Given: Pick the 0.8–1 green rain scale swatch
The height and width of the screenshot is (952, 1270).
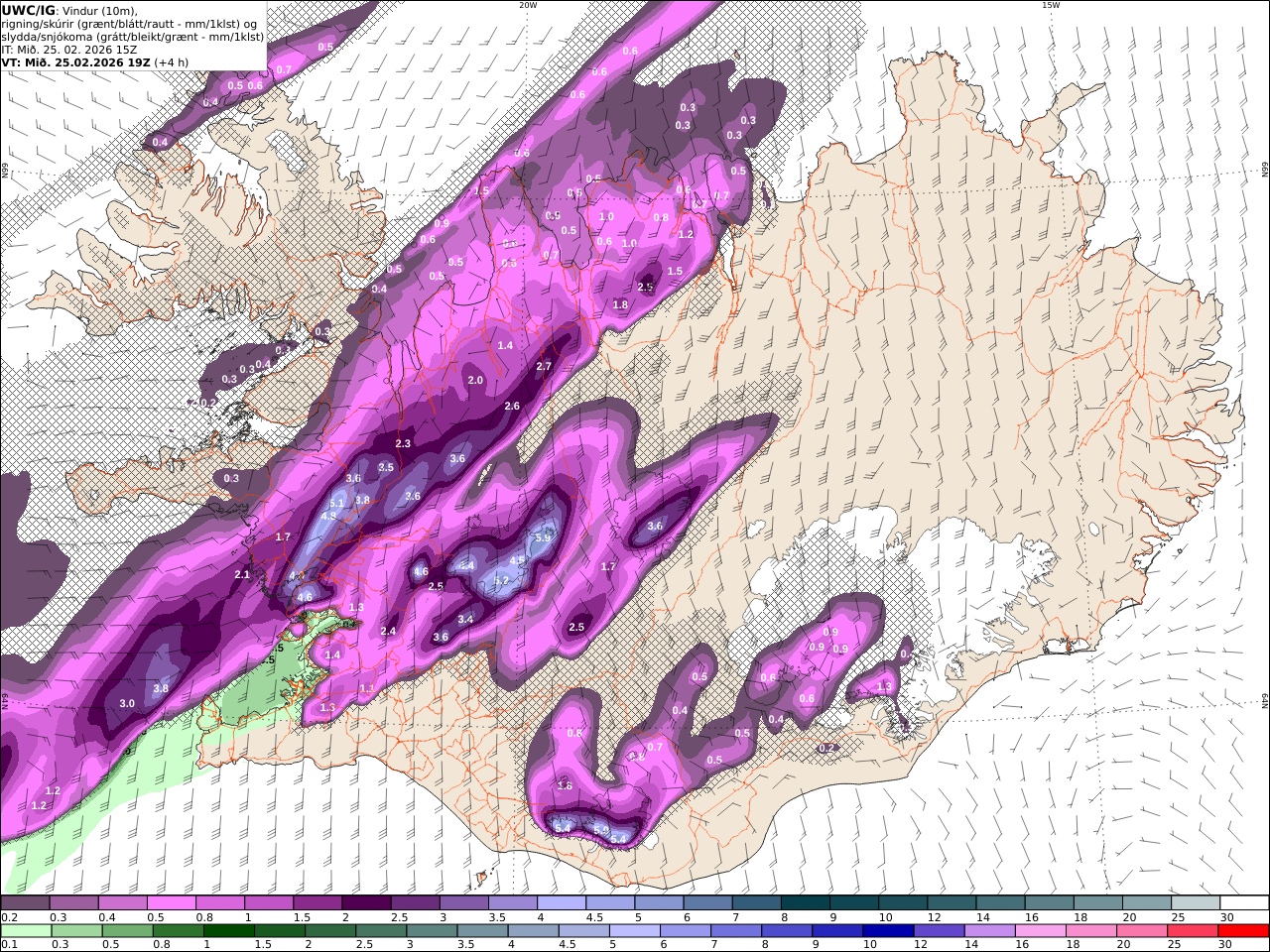Looking at the screenshot, I should [180, 930].
